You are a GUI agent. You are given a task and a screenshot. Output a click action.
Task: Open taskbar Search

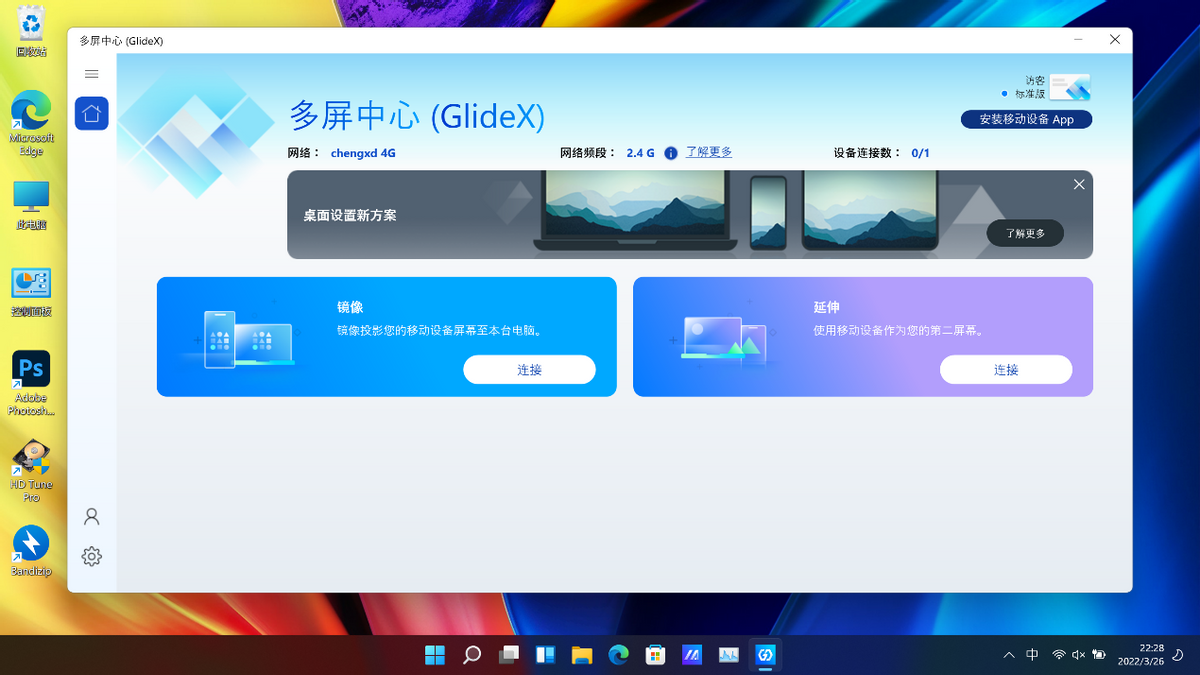(x=472, y=655)
